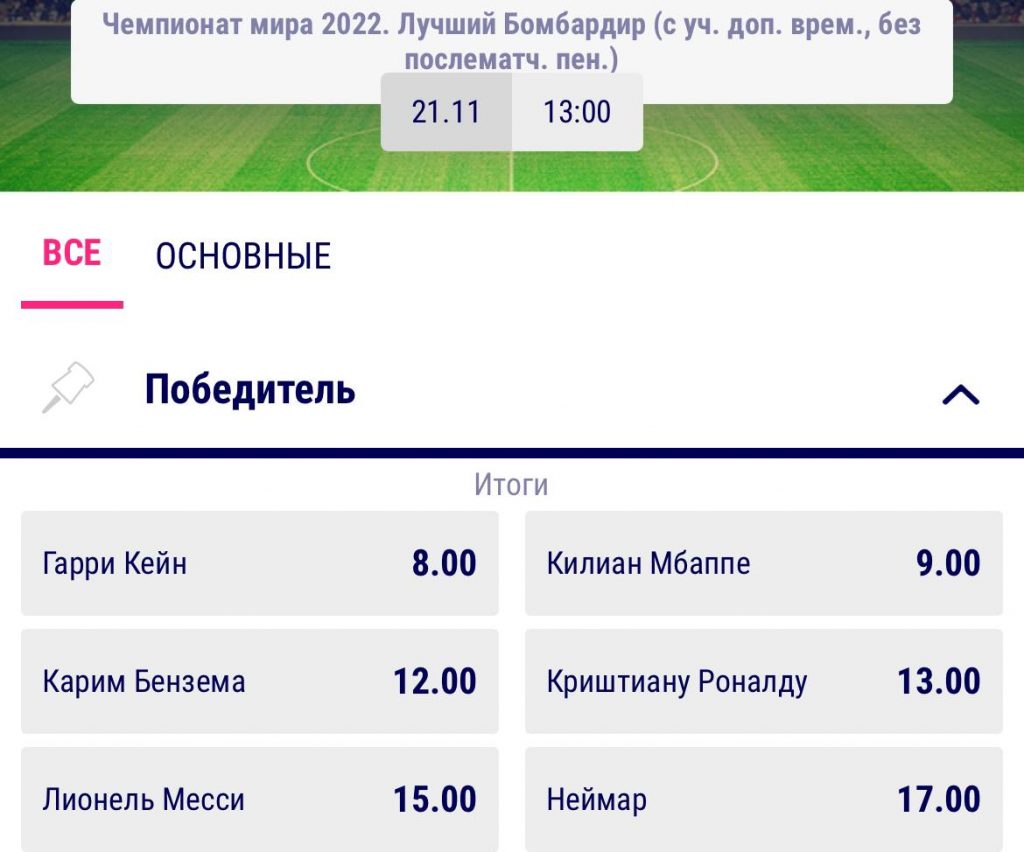Select the Гарри Кейн player name
The image size is (1024, 852).
point(115,563)
